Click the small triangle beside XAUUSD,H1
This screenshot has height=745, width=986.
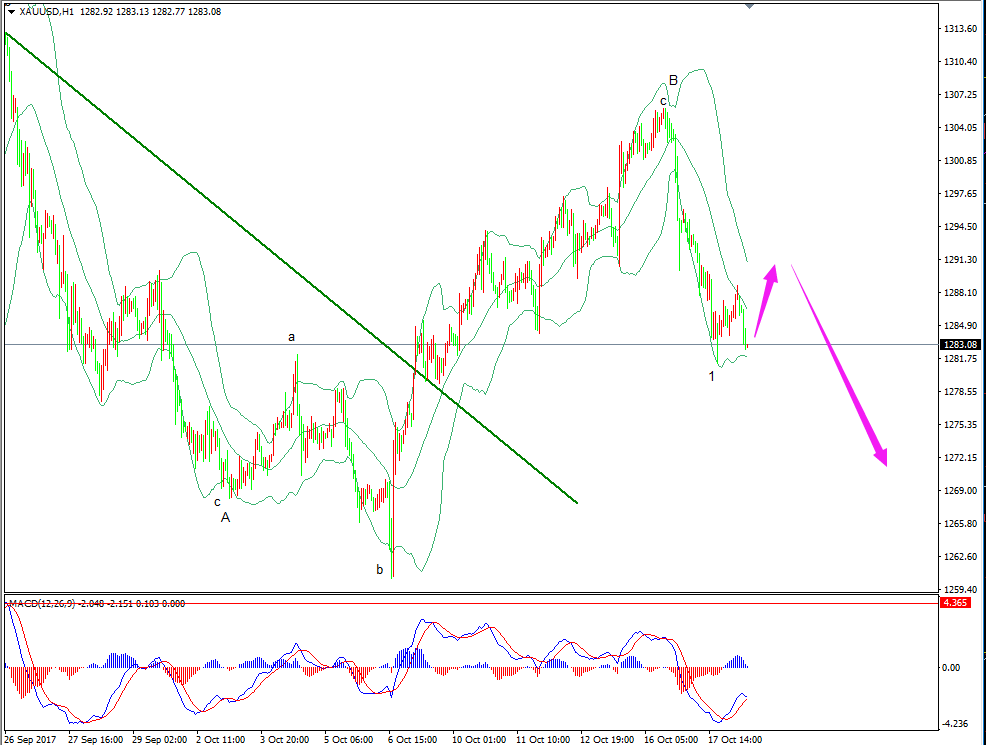(x=11, y=12)
